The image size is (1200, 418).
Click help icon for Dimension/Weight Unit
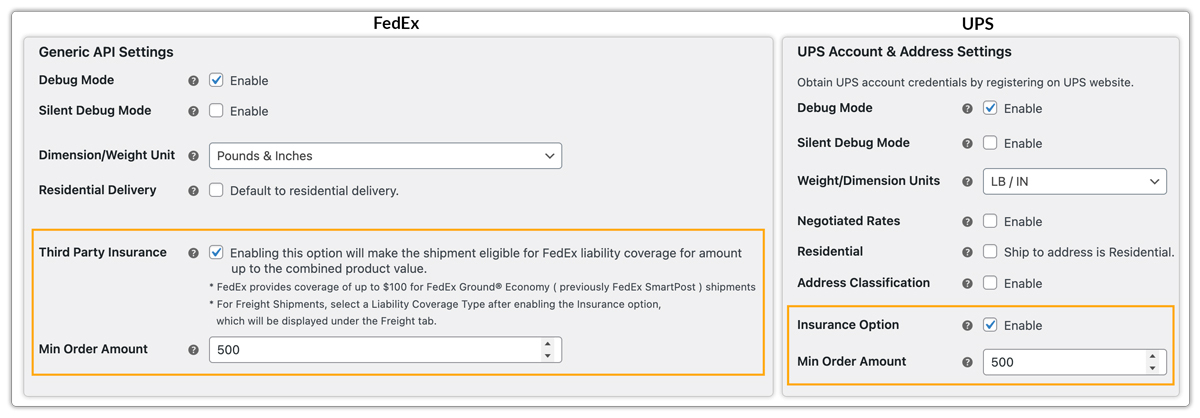point(194,156)
